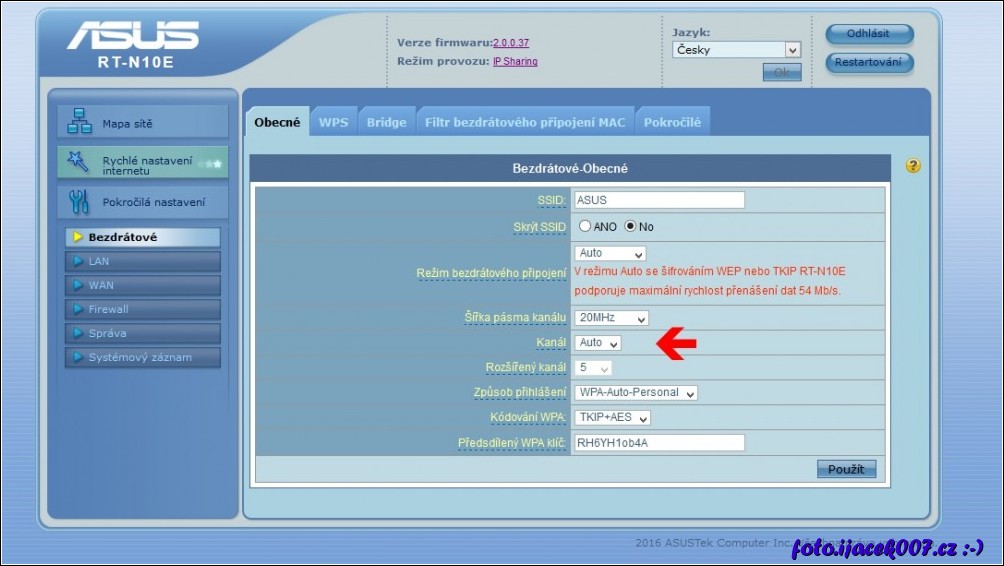Click the Mapa sítě network map icon
This screenshot has width=1004, height=566.
pyautogui.click(x=79, y=122)
